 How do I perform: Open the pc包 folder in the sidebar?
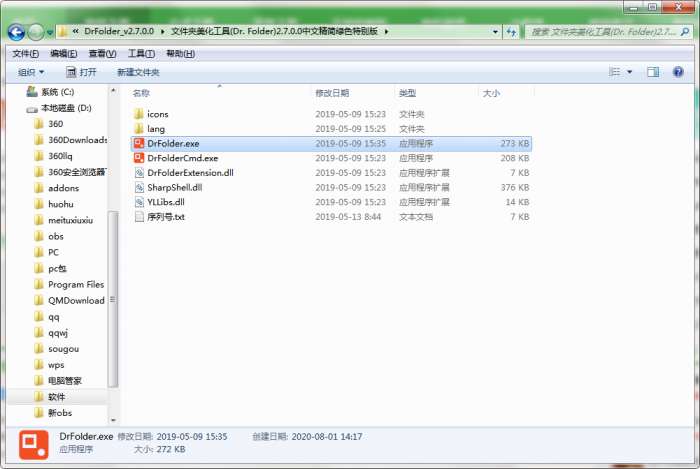pyautogui.click(x=50, y=269)
